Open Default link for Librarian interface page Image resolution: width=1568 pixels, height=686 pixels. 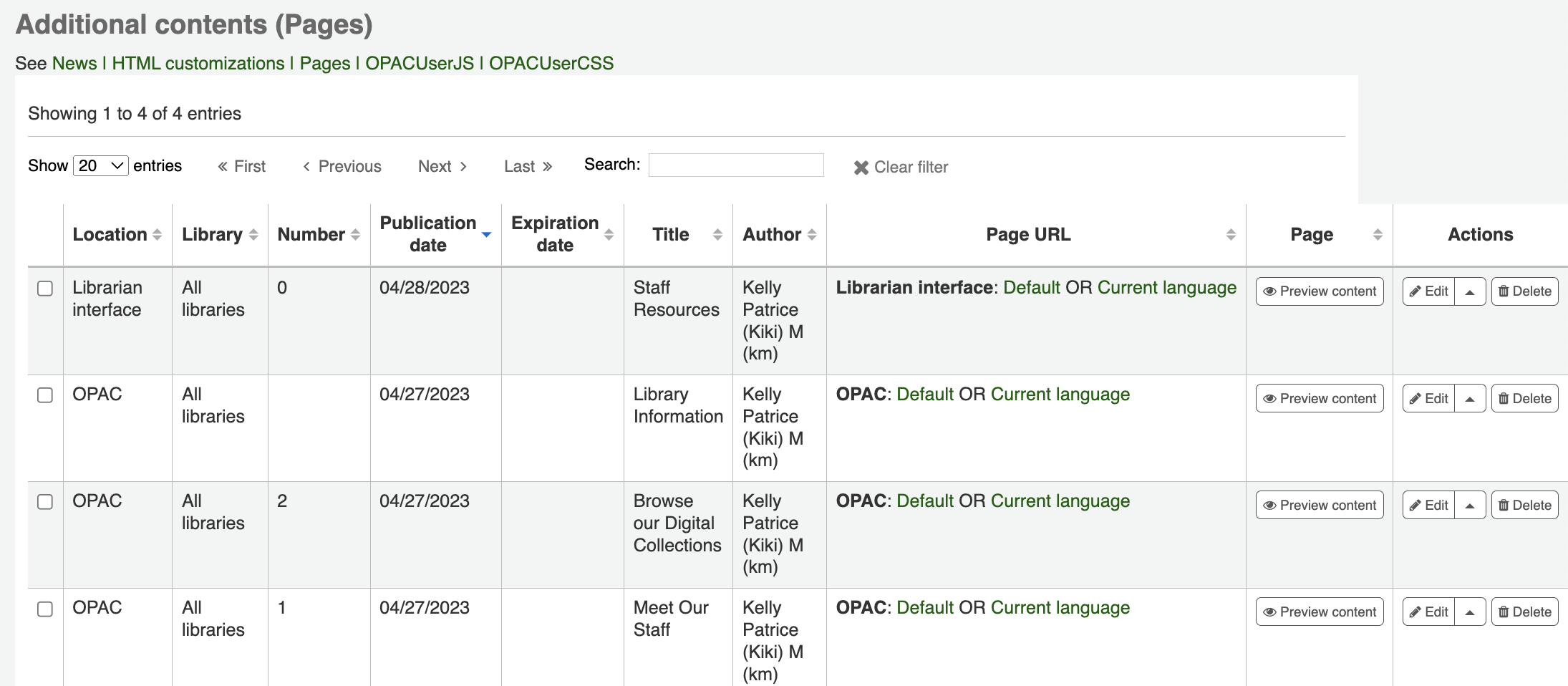click(1031, 288)
